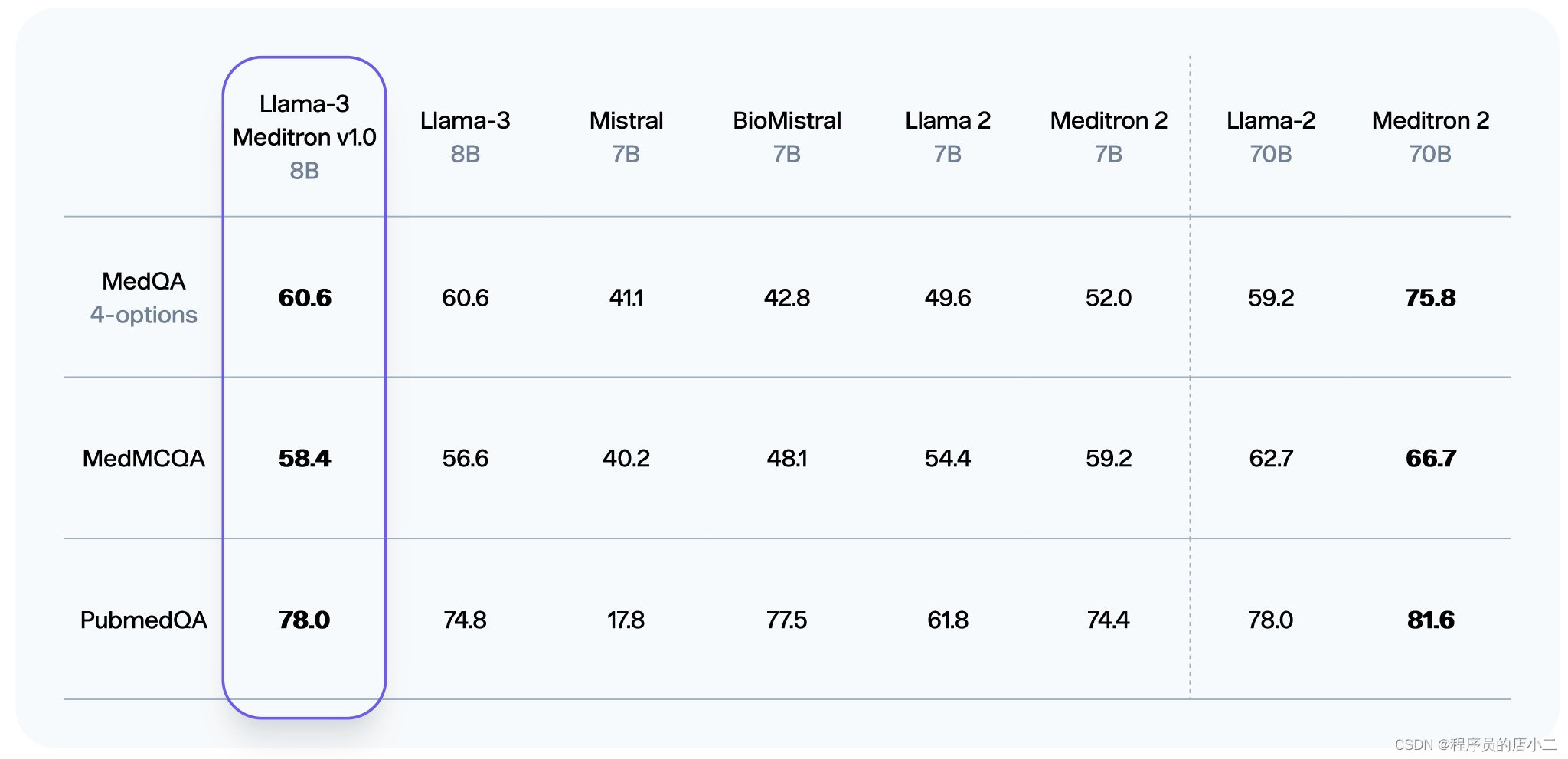
Task: Select the bold 58.4 MedMCQA value
Action: pos(305,458)
